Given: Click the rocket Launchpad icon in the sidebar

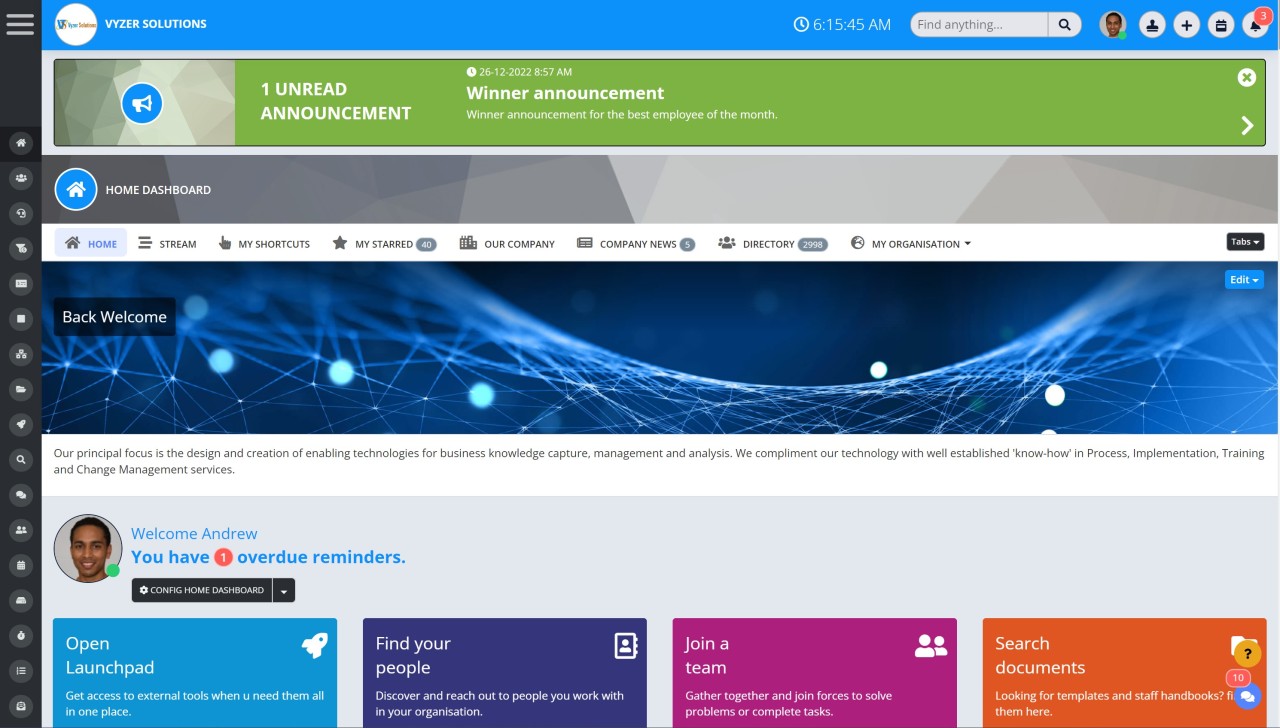Looking at the screenshot, I should [x=20, y=424].
